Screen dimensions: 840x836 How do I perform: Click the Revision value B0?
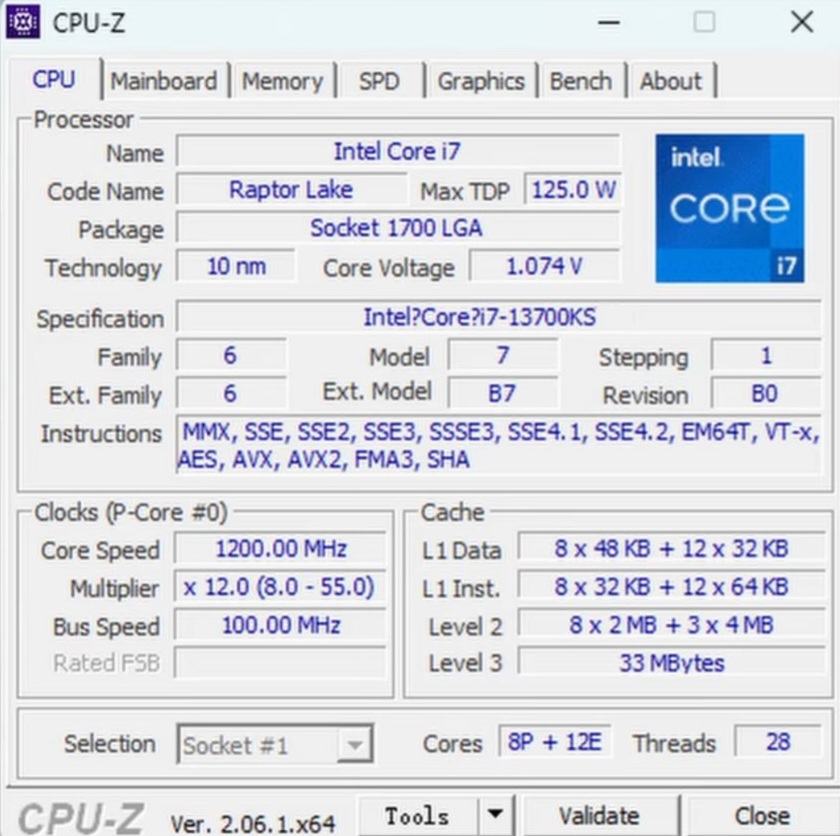(766, 394)
